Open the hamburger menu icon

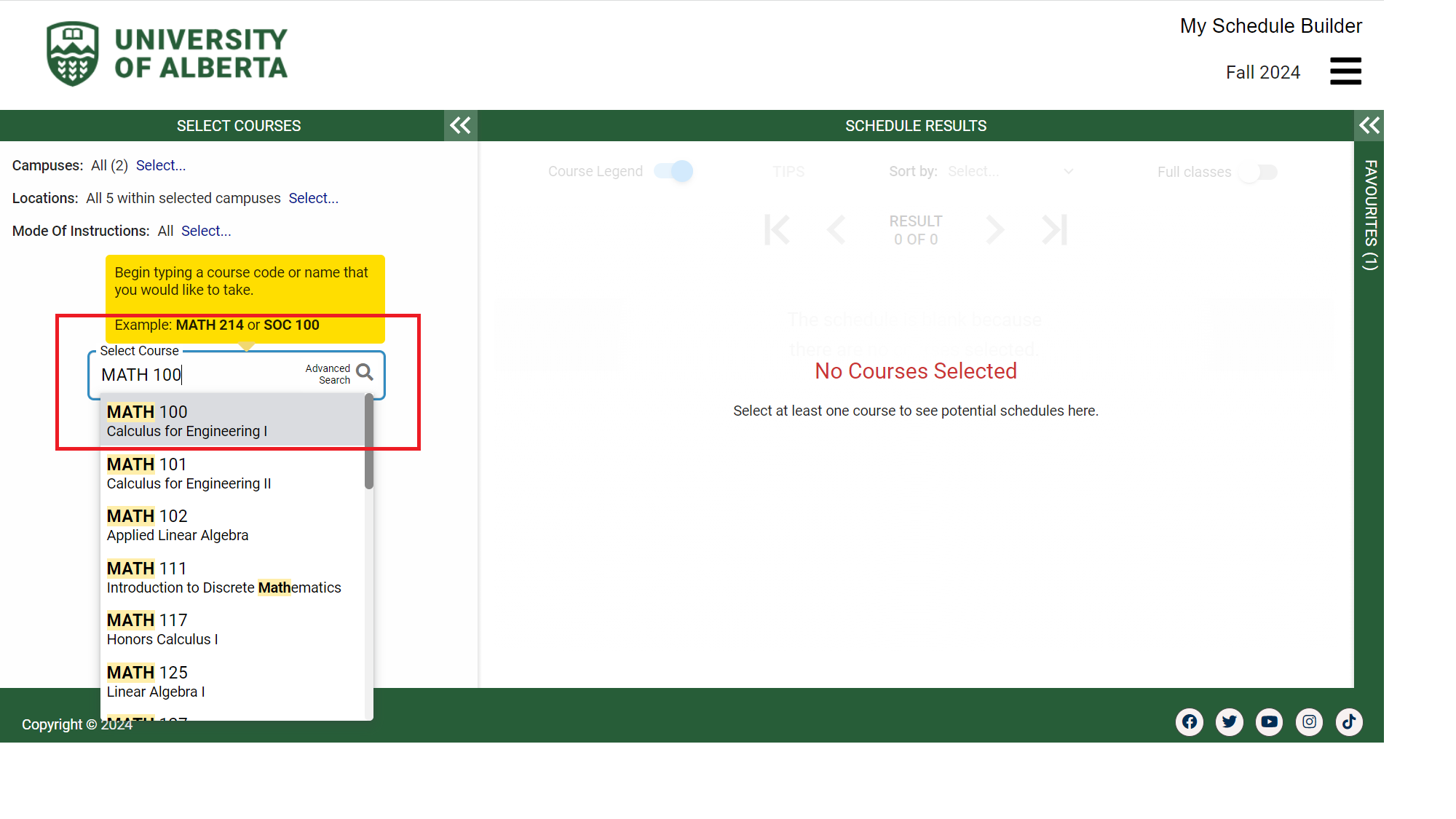(x=1345, y=71)
